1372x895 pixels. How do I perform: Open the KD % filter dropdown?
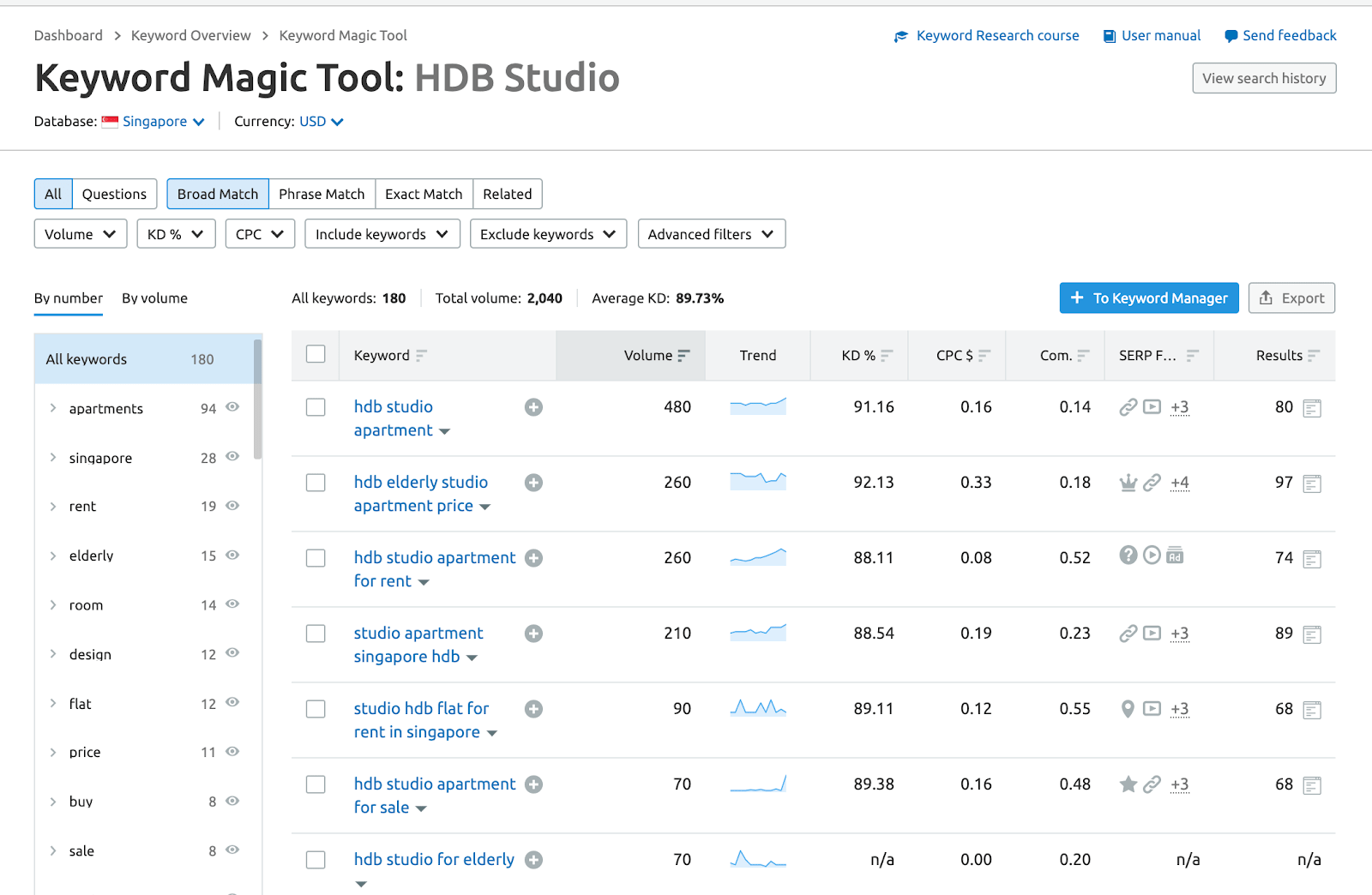point(175,234)
